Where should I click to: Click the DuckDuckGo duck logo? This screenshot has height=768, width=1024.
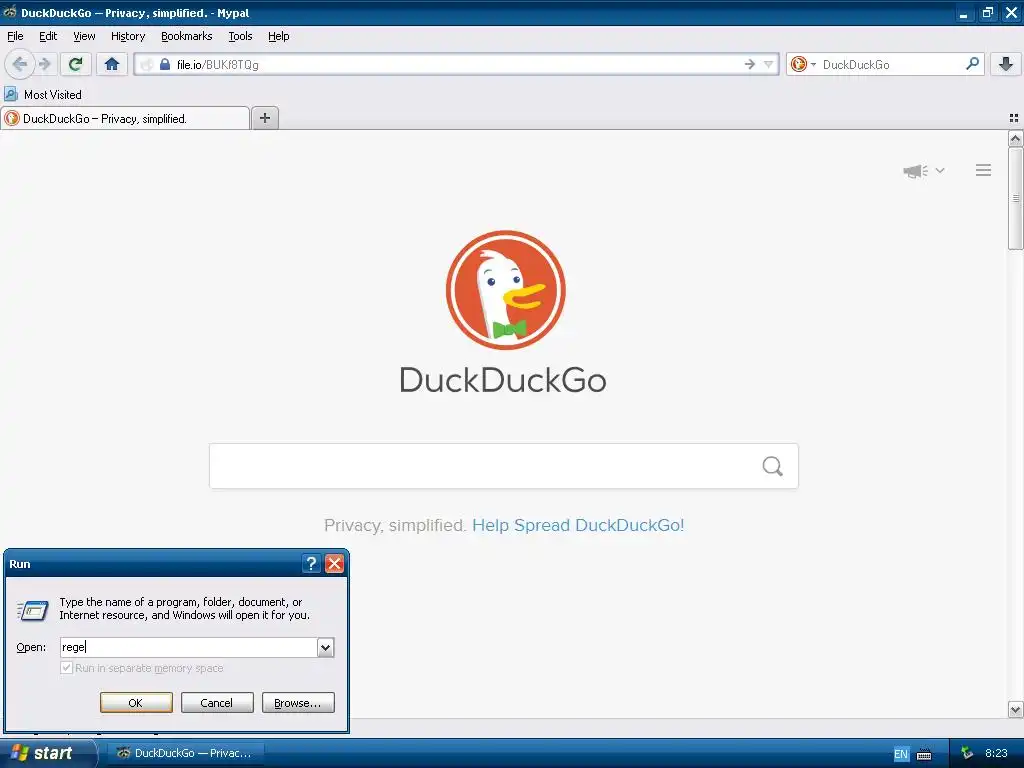click(505, 290)
